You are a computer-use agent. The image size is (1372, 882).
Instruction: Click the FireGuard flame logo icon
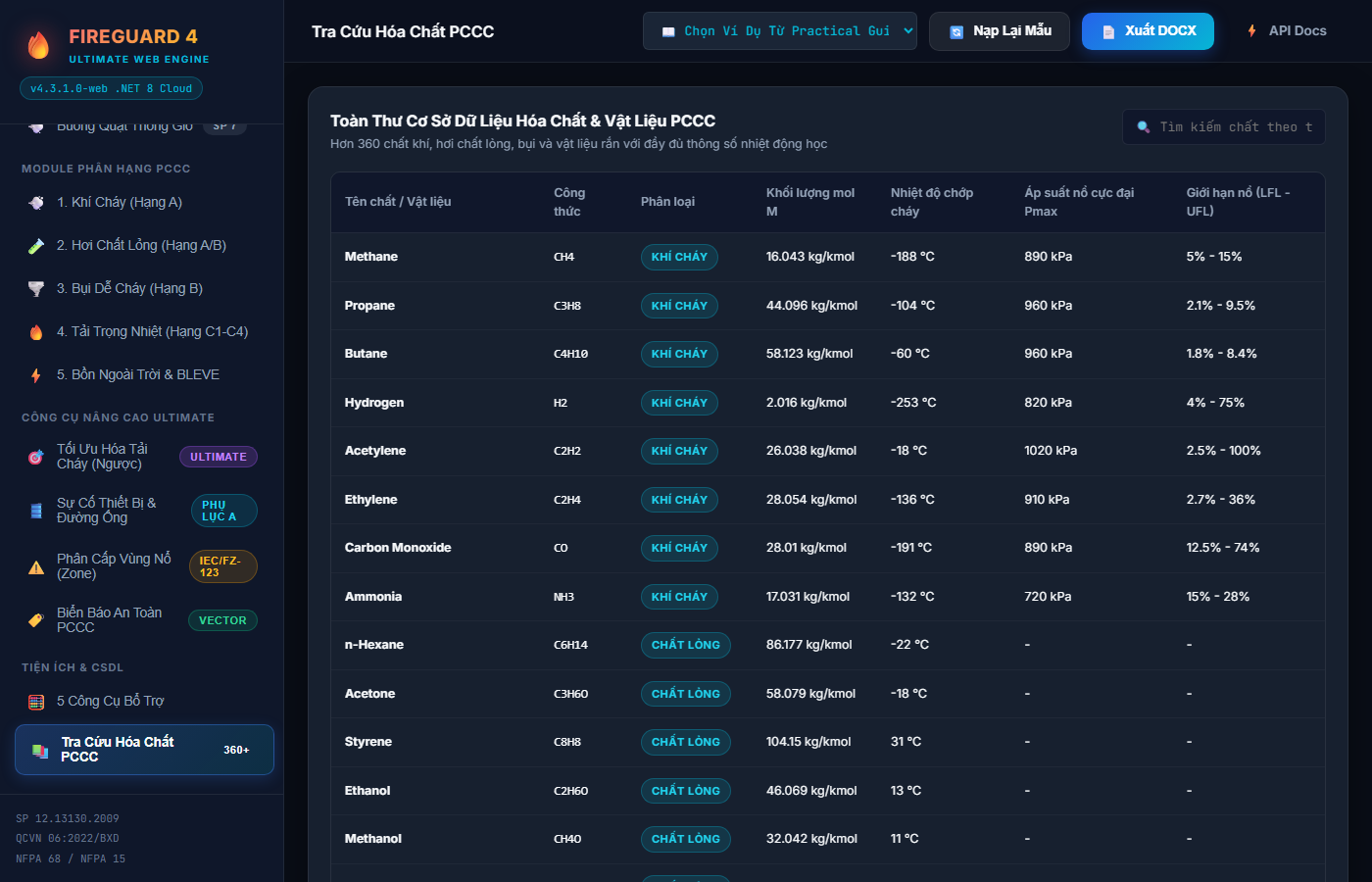tap(38, 45)
